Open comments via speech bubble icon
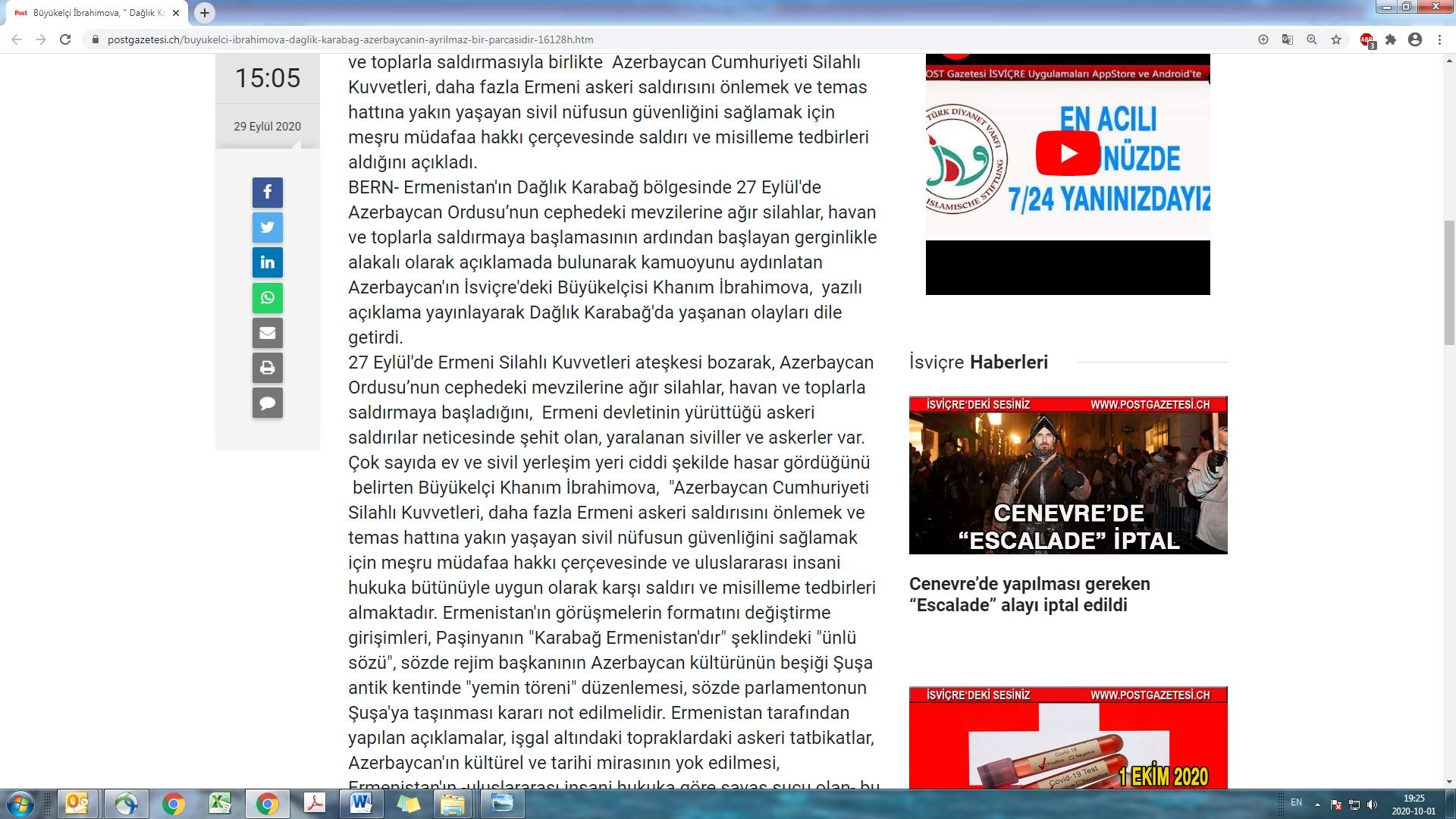The width and height of the screenshot is (1456, 819). coord(267,403)
